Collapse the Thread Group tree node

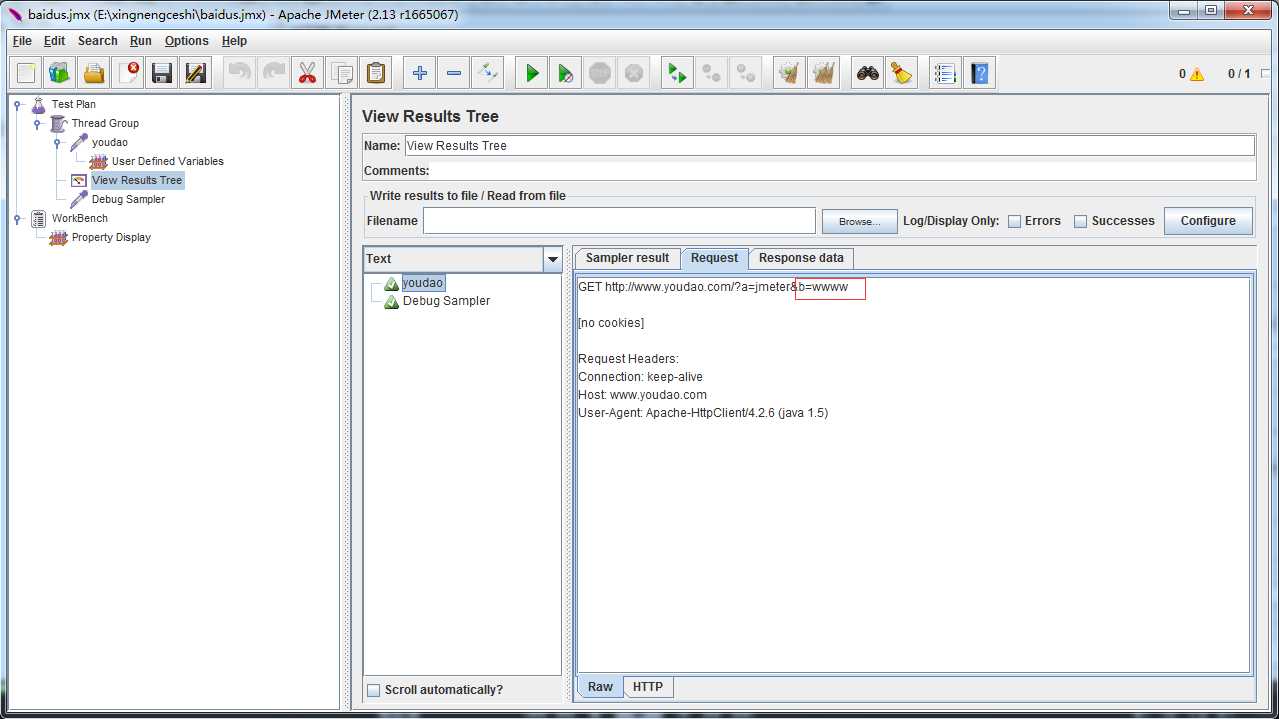37,123
